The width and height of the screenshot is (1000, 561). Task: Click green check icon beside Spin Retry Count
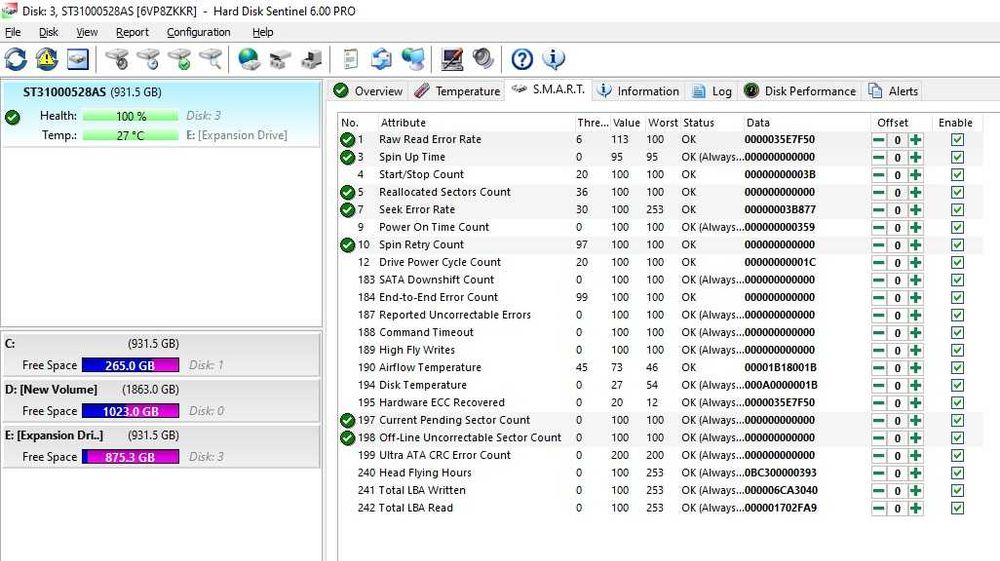(x=348, y=245)
